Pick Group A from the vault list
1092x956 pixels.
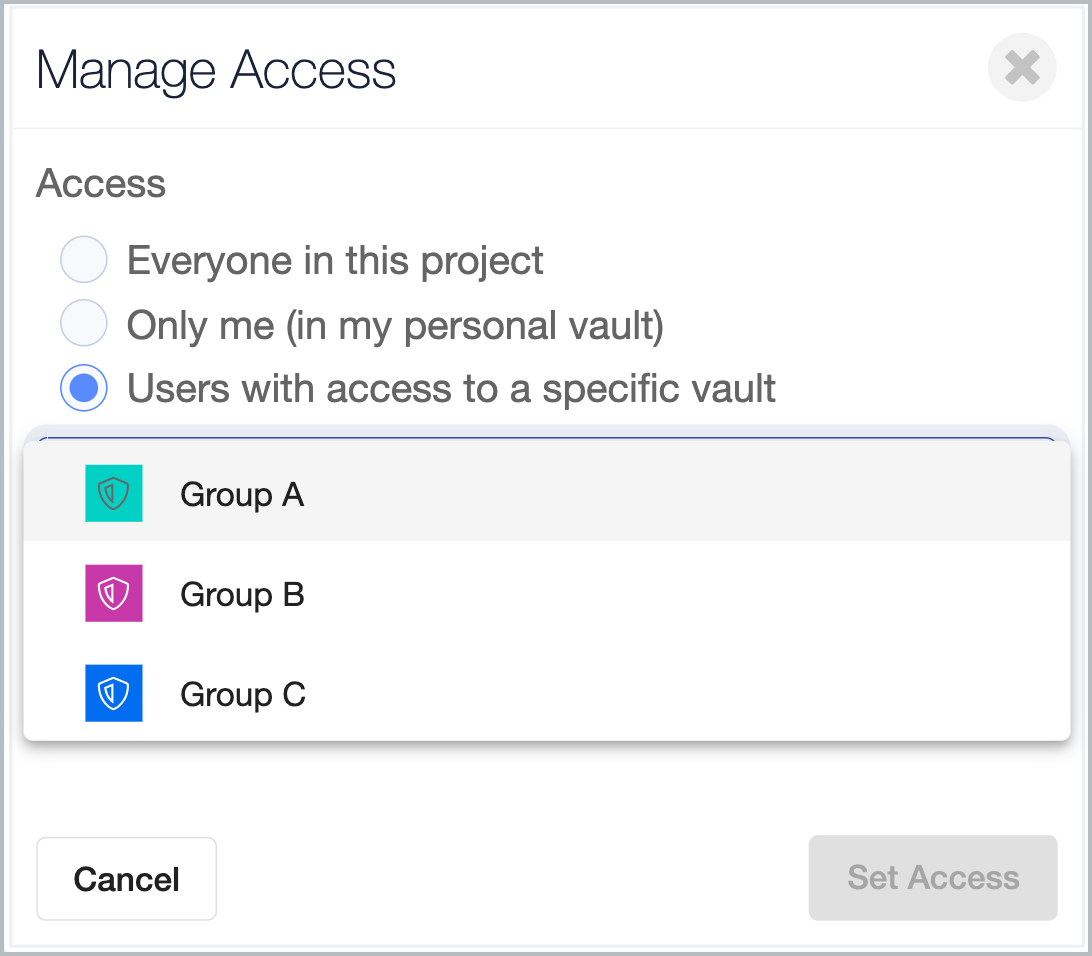pyautogui.click(x=242, y=494)
